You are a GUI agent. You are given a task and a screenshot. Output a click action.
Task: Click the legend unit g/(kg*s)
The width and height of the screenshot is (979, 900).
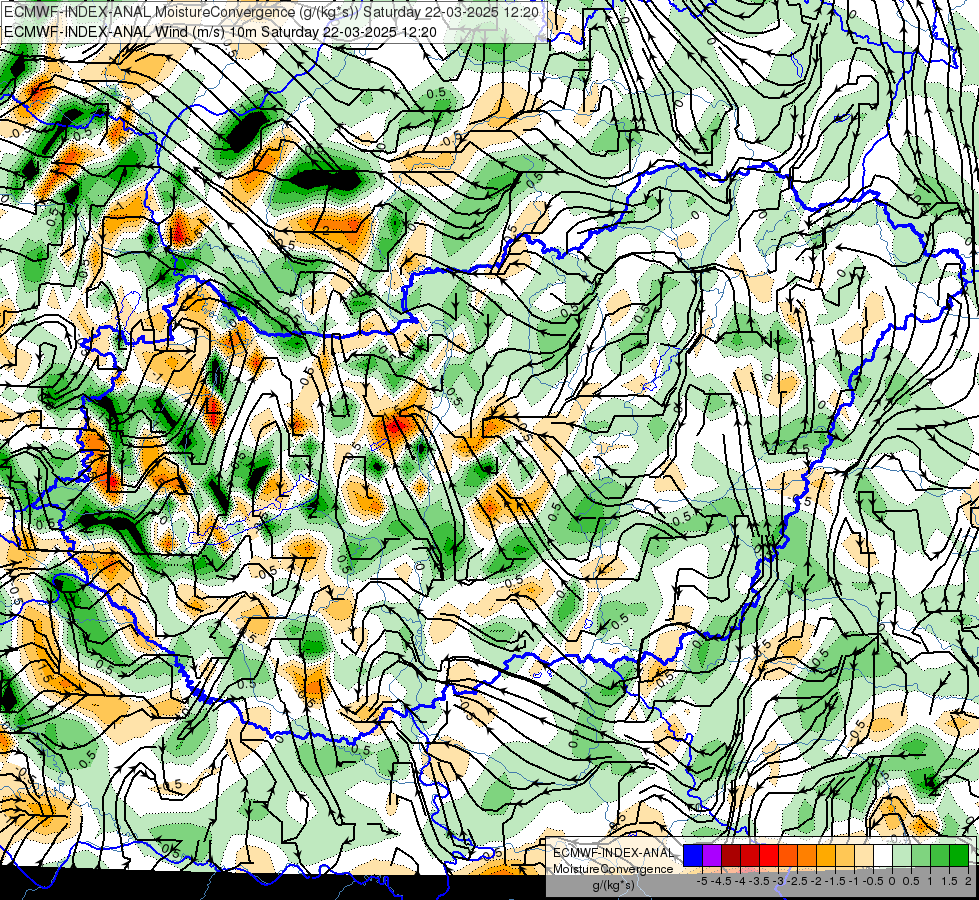[x=614, y=886]
